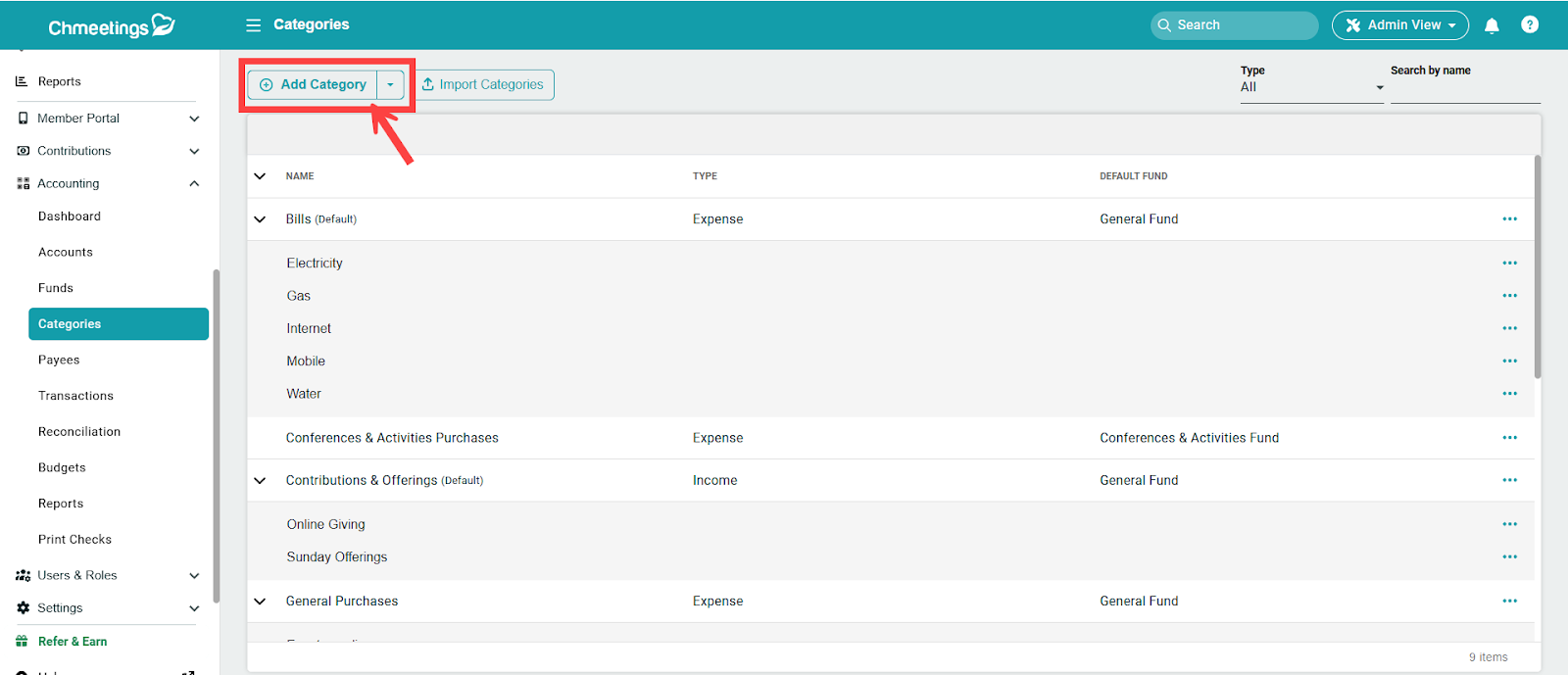Open the Add Category dropdown arrow

click(x=390, y=85)
